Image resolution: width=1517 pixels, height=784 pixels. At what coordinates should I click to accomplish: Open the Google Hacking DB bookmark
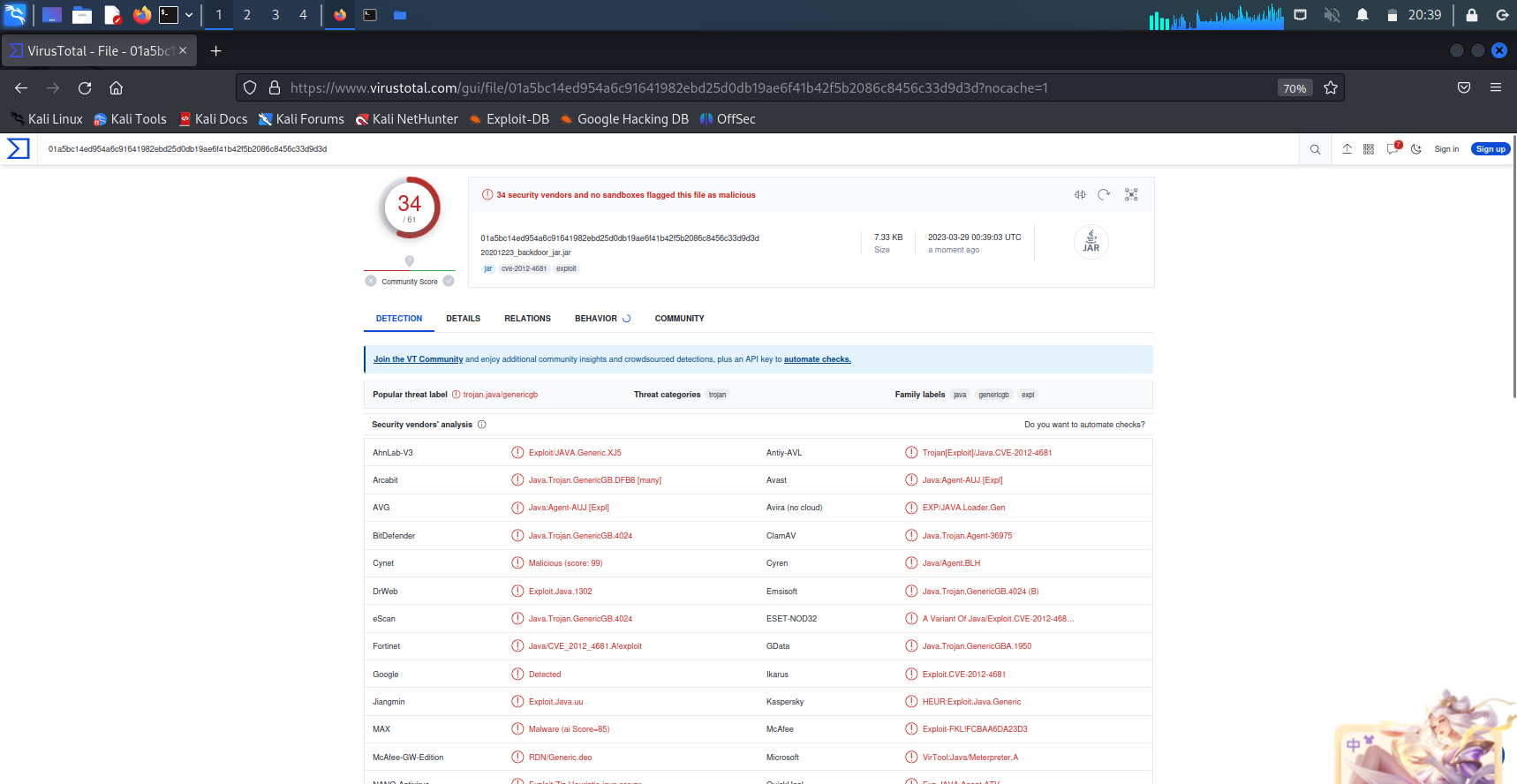pyautogui.click(x=624, y=119)
